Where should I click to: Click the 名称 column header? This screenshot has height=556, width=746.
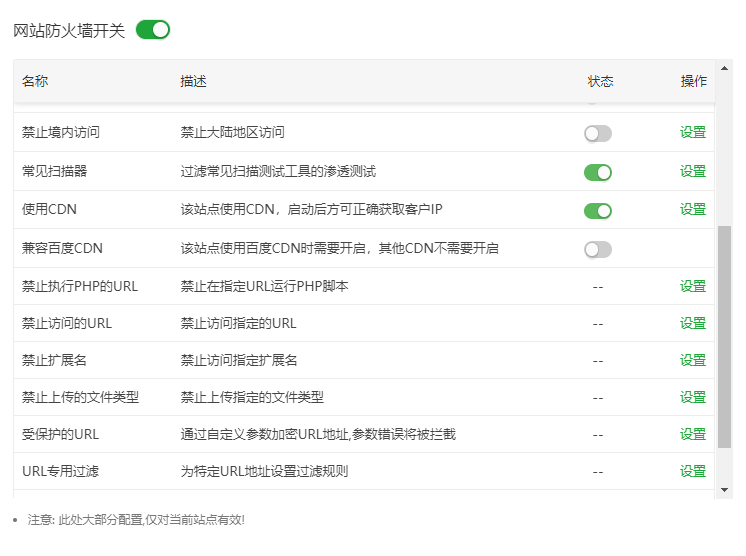point(35,81)
